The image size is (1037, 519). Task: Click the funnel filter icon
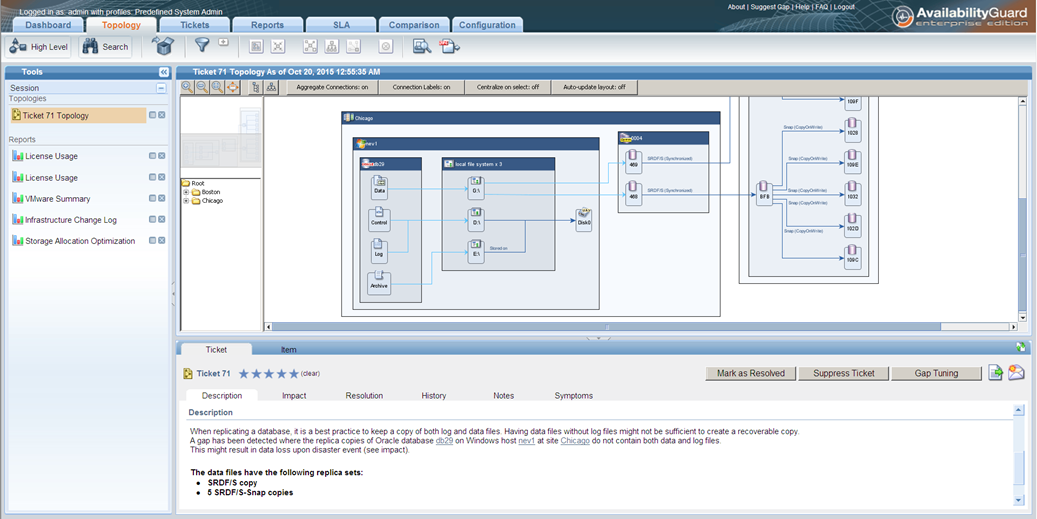[202, 45]
